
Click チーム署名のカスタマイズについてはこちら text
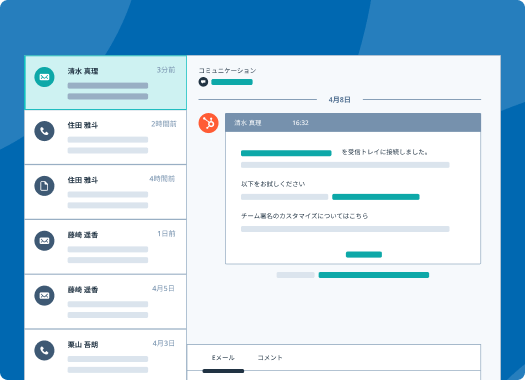(x=305, y=216)
